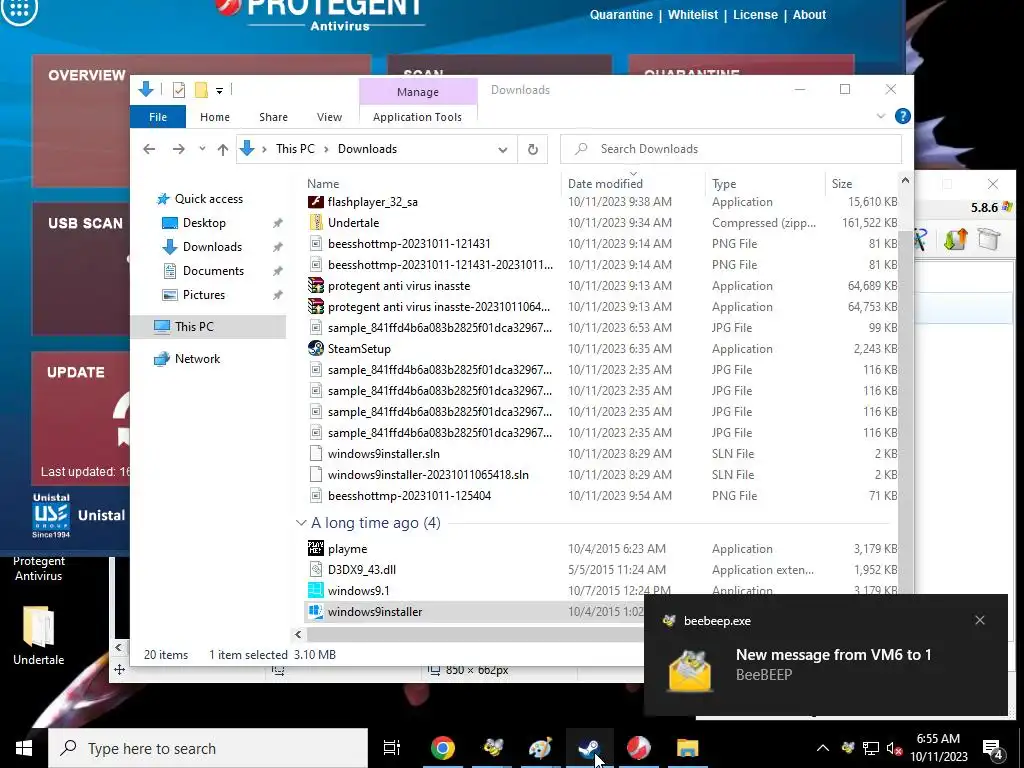Image resolution: width=1024 pixels, height=768 pixels.
Task: Open the Home ribbon tab
Action: click(x=215, y=117)
